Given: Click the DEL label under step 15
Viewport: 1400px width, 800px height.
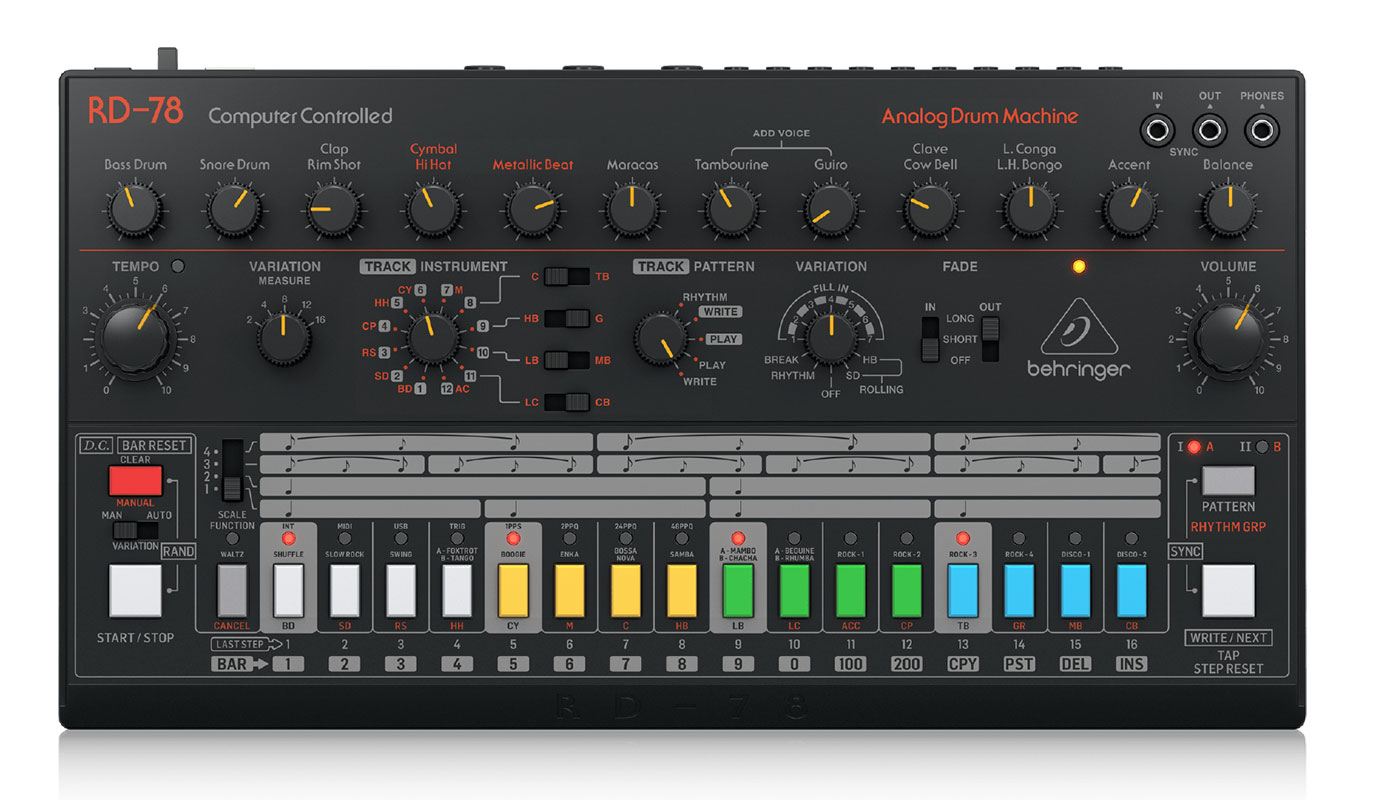Looking at the screenshot, I should (x=1075, y=664).
